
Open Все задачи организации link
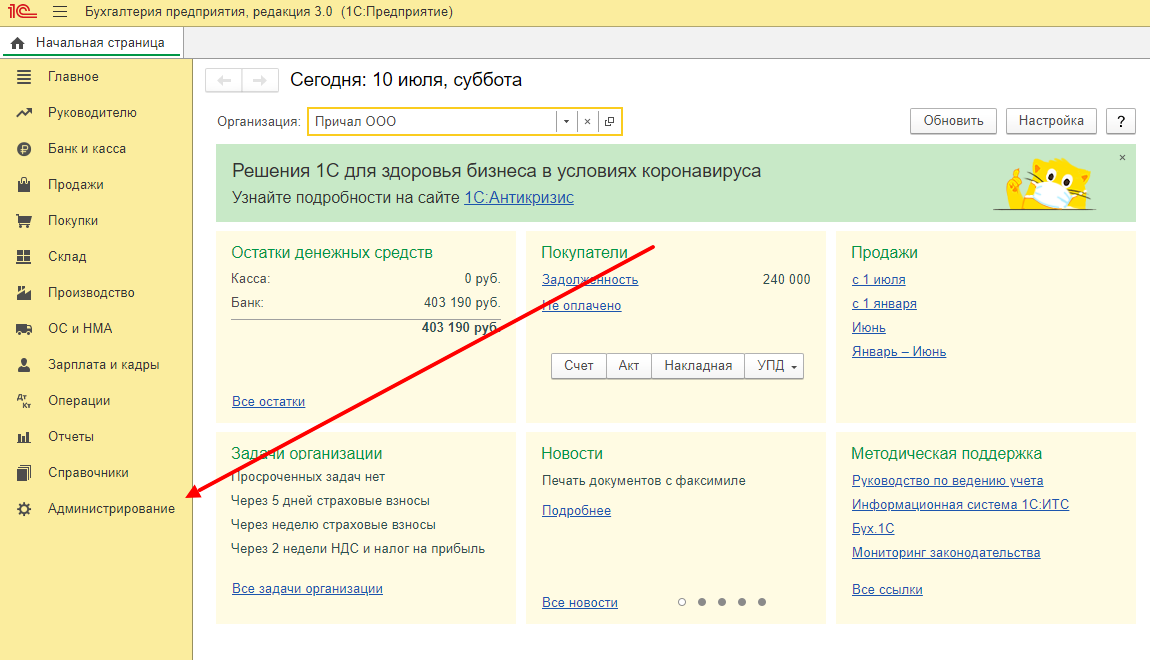(307, 589)
